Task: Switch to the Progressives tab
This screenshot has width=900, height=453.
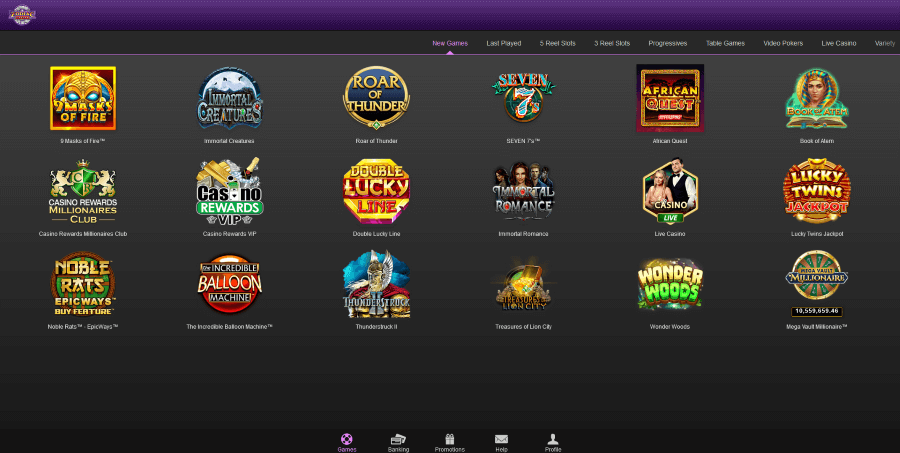Action: (x=668, y=43)
